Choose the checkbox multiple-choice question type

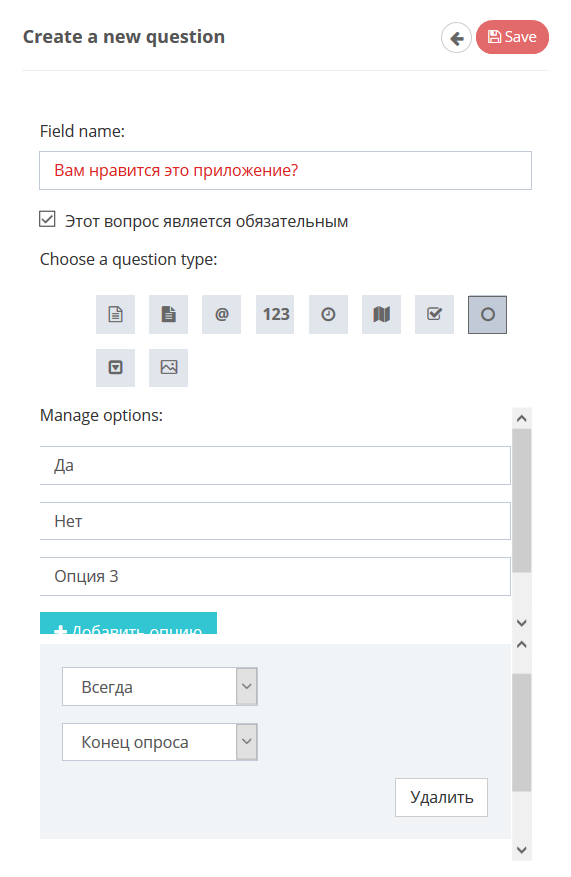(x=435, y=314)
